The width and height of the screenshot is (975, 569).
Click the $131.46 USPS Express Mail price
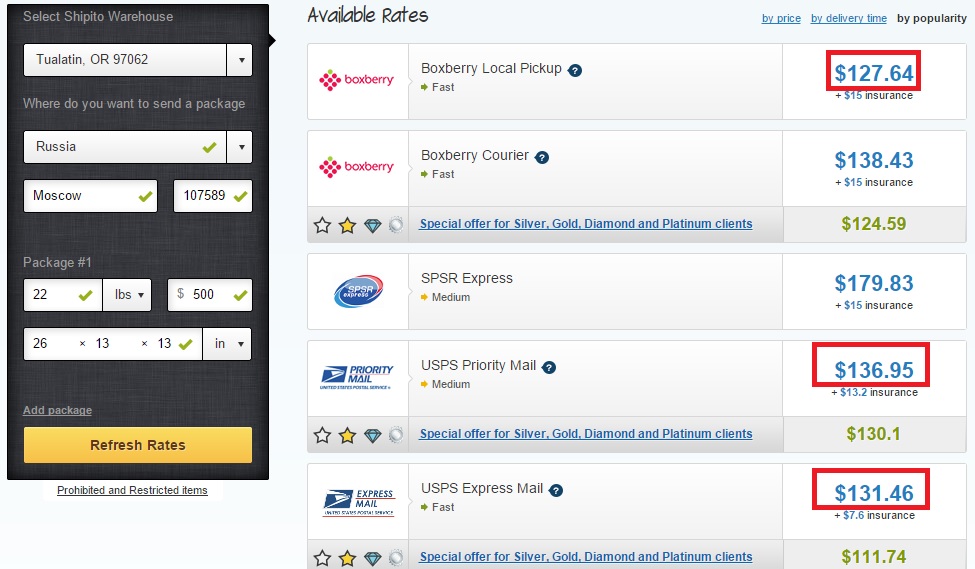(874, 494)
